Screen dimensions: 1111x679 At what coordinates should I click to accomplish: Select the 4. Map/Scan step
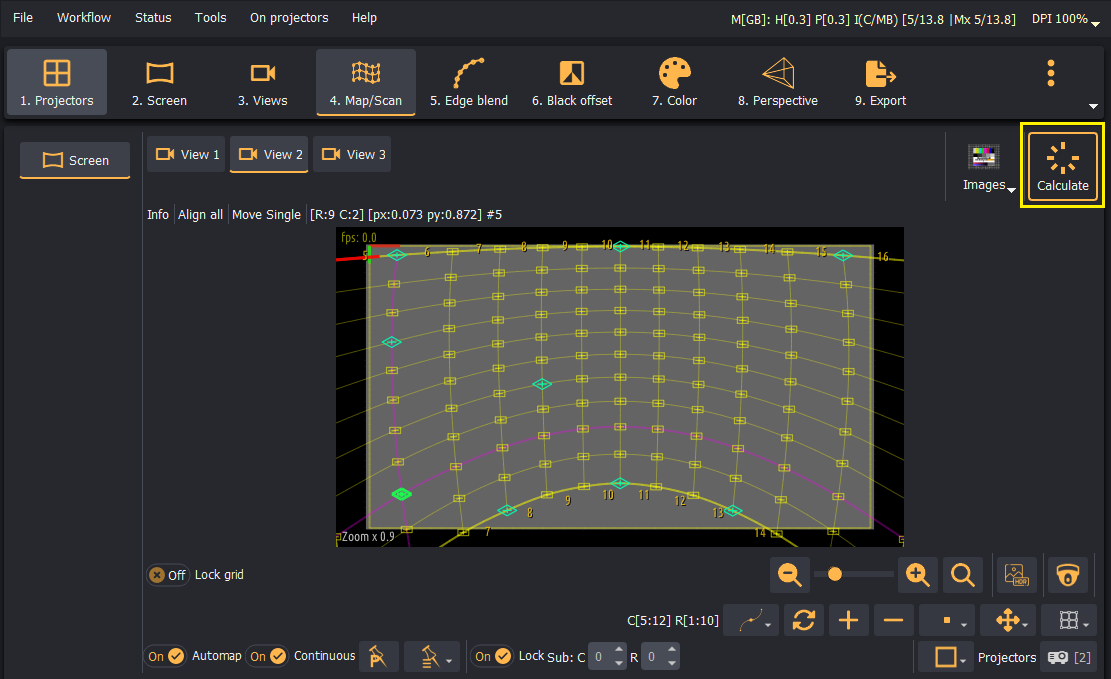click(366, 82)
